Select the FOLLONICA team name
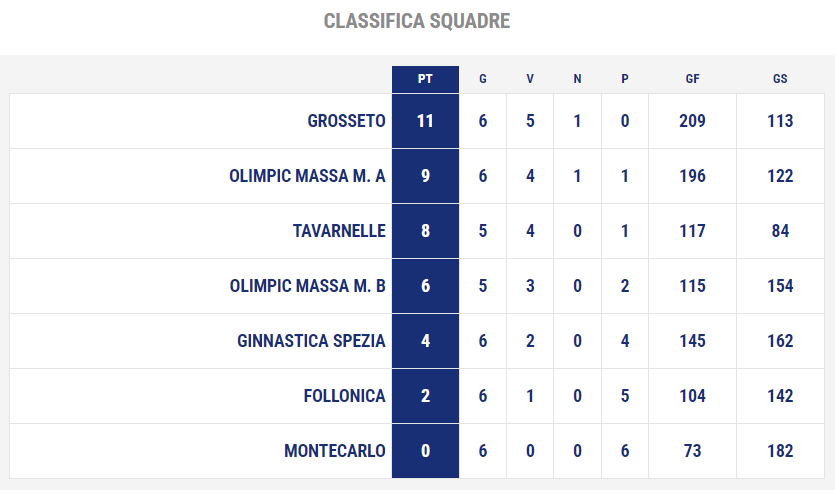 pos(345,396)
